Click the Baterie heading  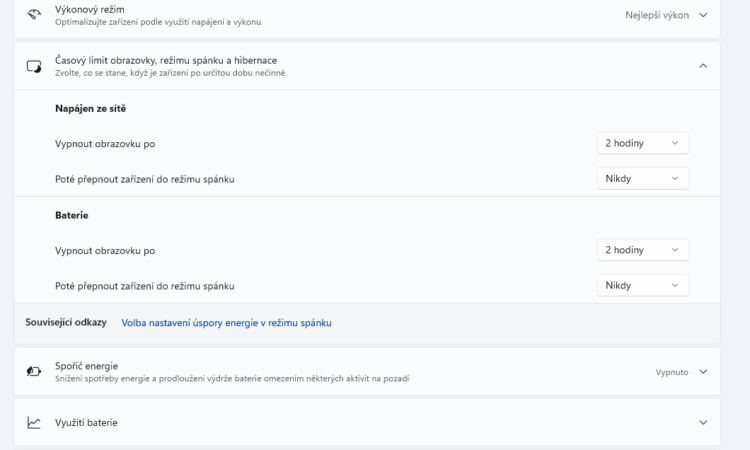coord(72,215)
